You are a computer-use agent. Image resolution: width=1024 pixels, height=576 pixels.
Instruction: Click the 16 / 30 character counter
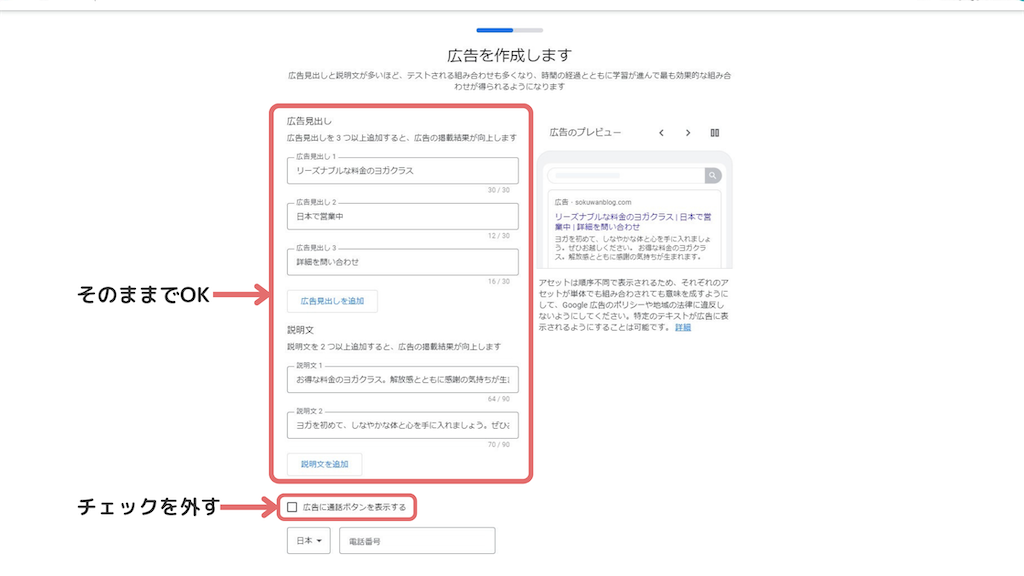[x=498, y=281]
